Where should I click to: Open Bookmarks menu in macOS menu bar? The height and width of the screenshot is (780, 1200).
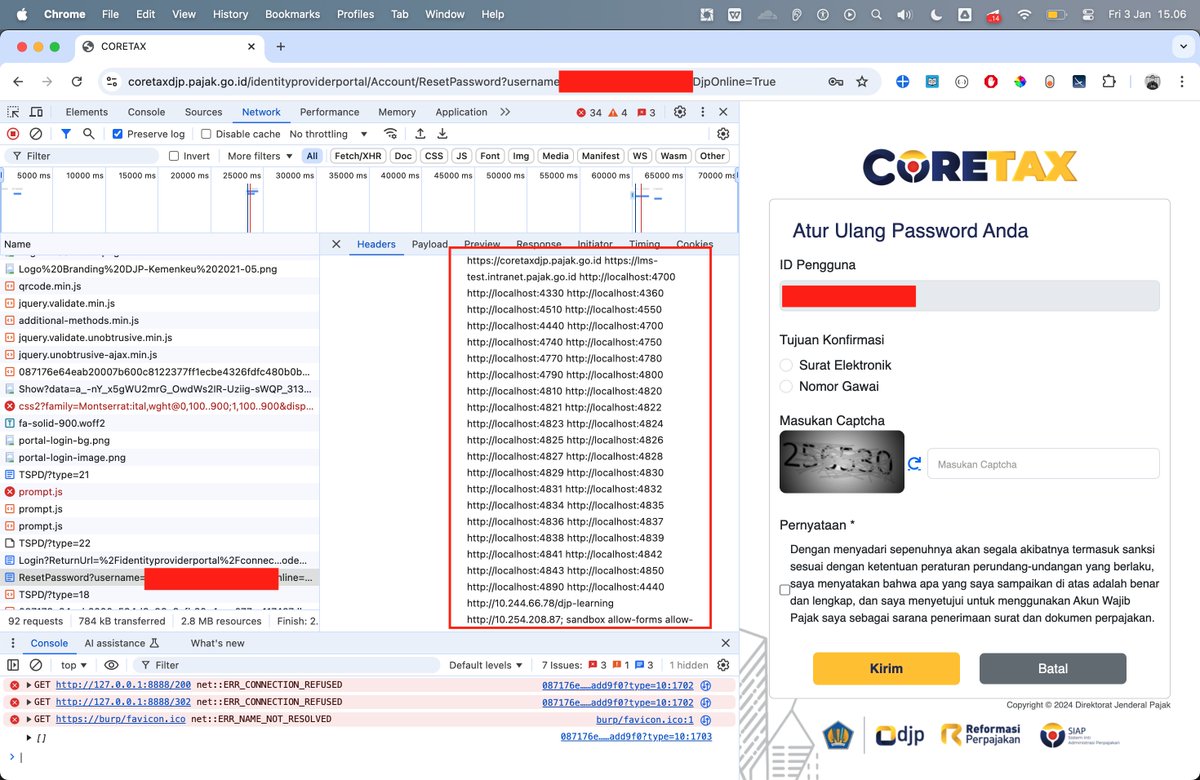click(x=292, y=15)
